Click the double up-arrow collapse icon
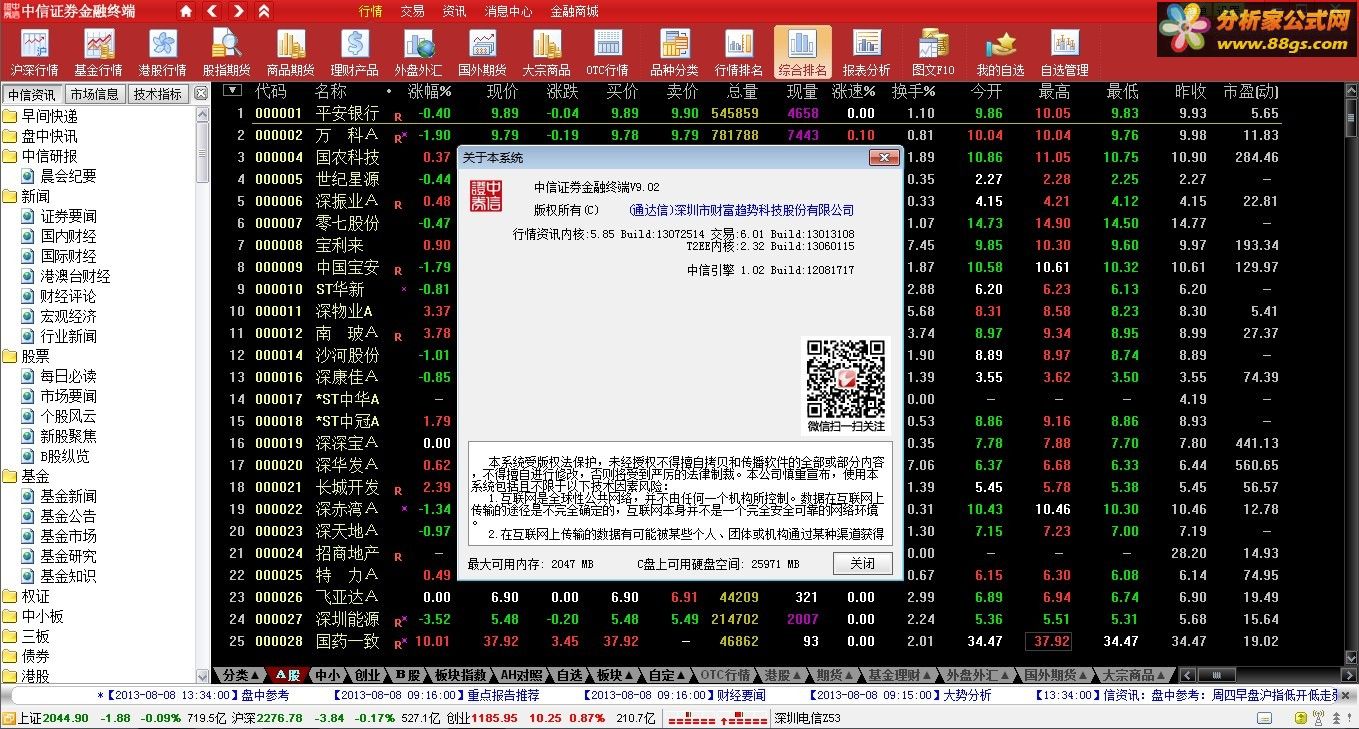Viewport: 1359px width, 729px height. 263,11
